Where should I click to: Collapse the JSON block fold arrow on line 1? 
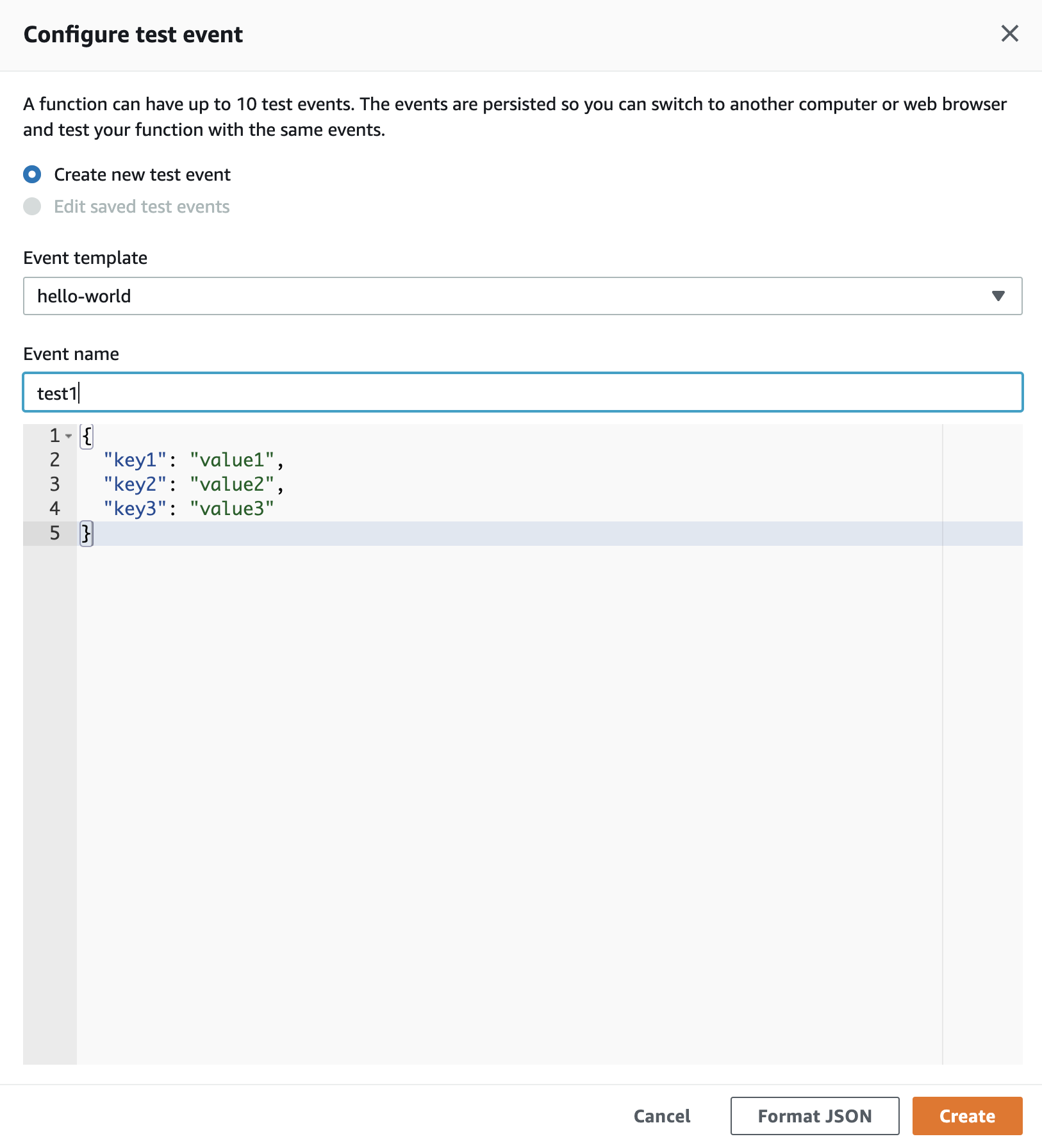[x=69, y=436]
